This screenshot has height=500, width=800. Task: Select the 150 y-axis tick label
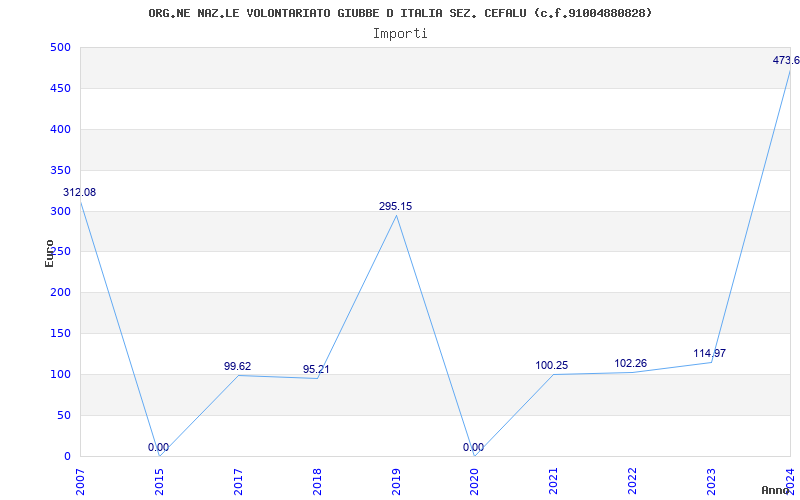coord(60,333)
